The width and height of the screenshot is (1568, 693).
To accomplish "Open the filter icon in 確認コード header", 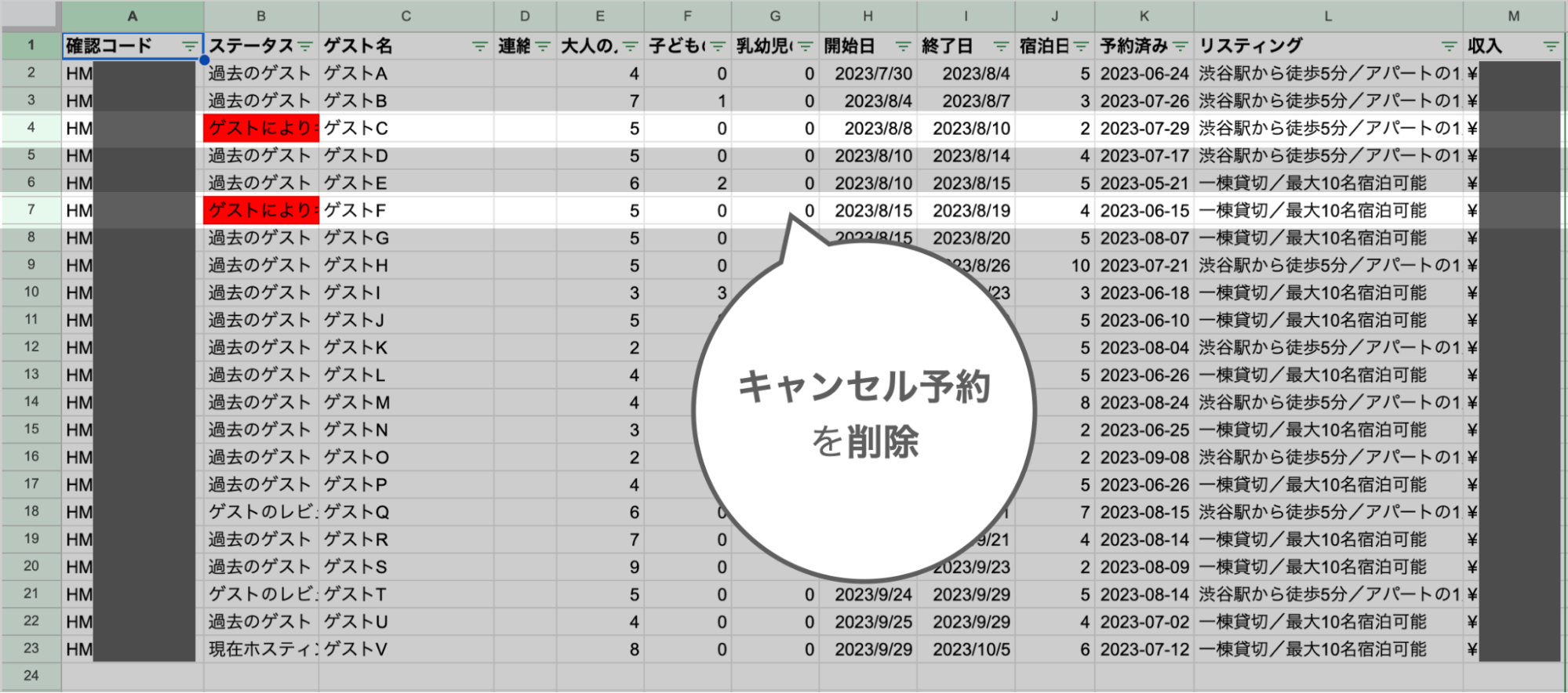I will 189,47.
